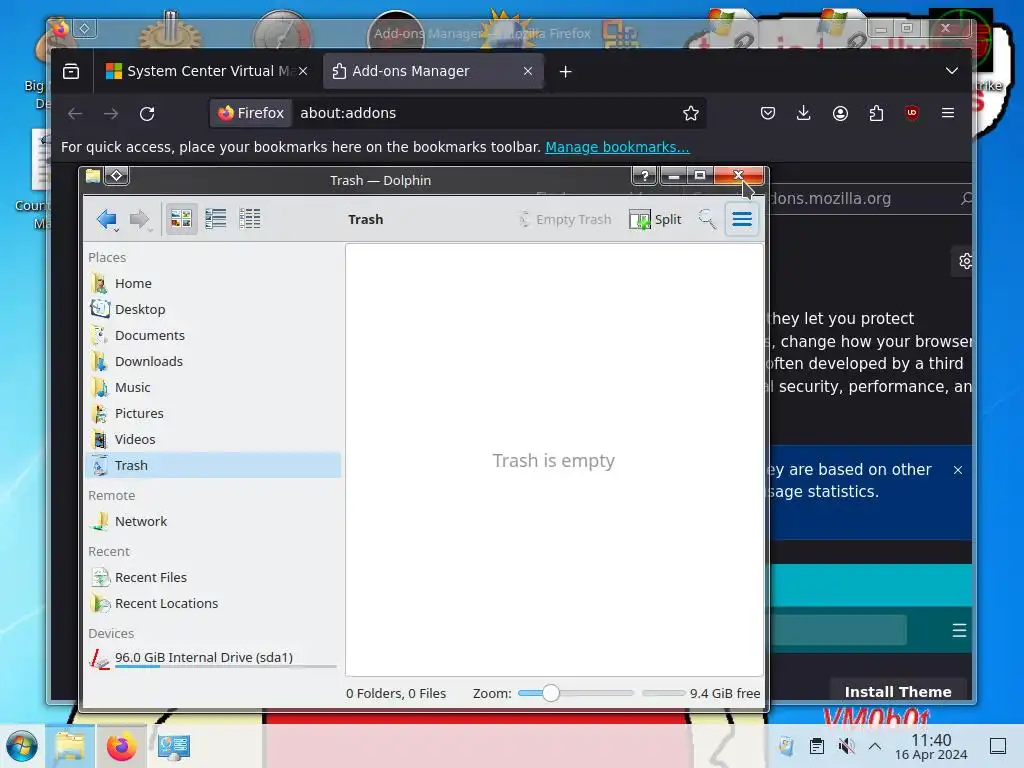Click show desktop button in taskbar
Screen dimensions: 1024x768
(x=997, y=746)
